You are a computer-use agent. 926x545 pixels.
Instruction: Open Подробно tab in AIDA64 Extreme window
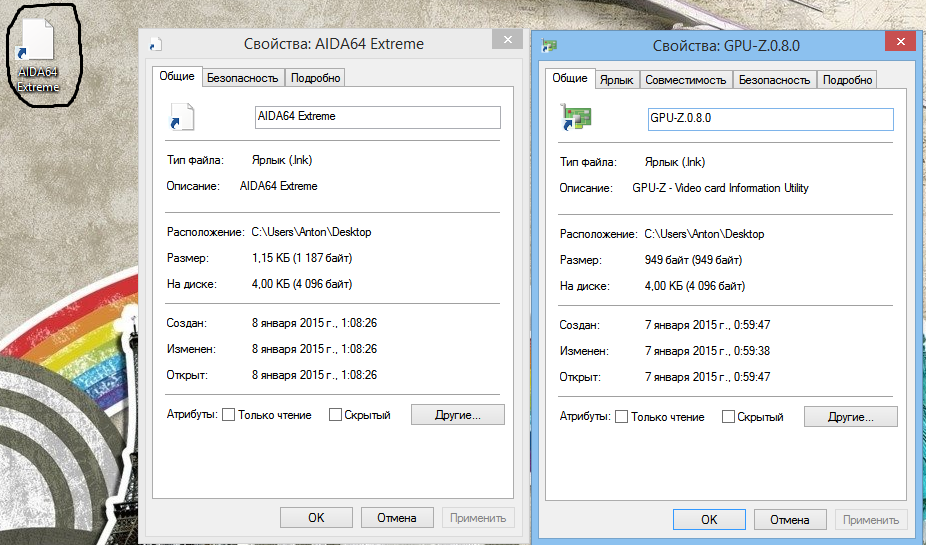point(315,78)
